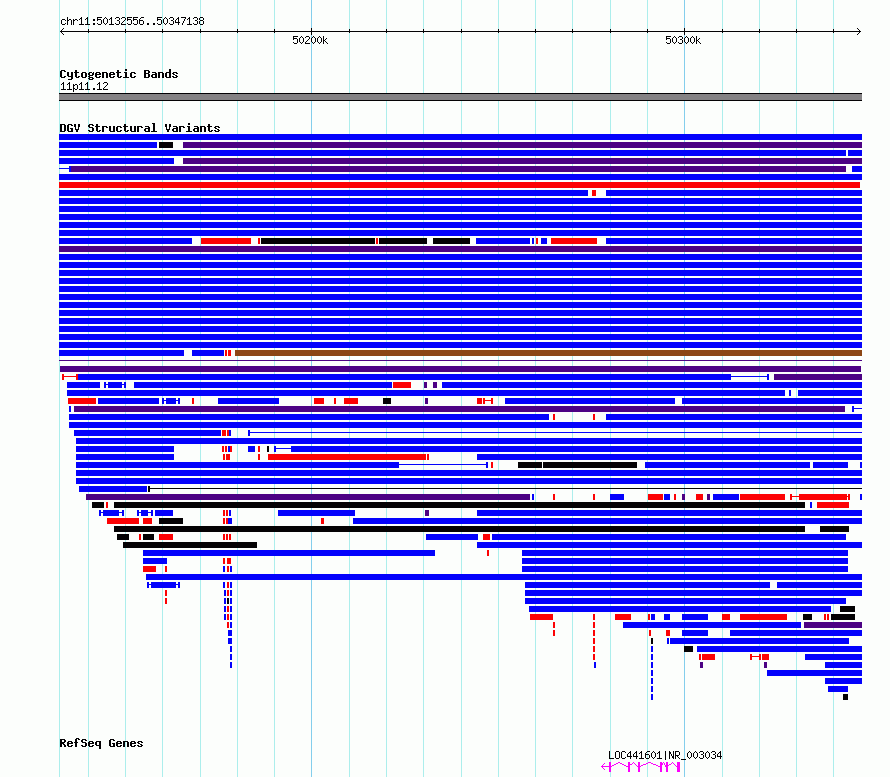
Task: Click the LOC441601|NR_003034 gene label
Action: click(665, 755)
